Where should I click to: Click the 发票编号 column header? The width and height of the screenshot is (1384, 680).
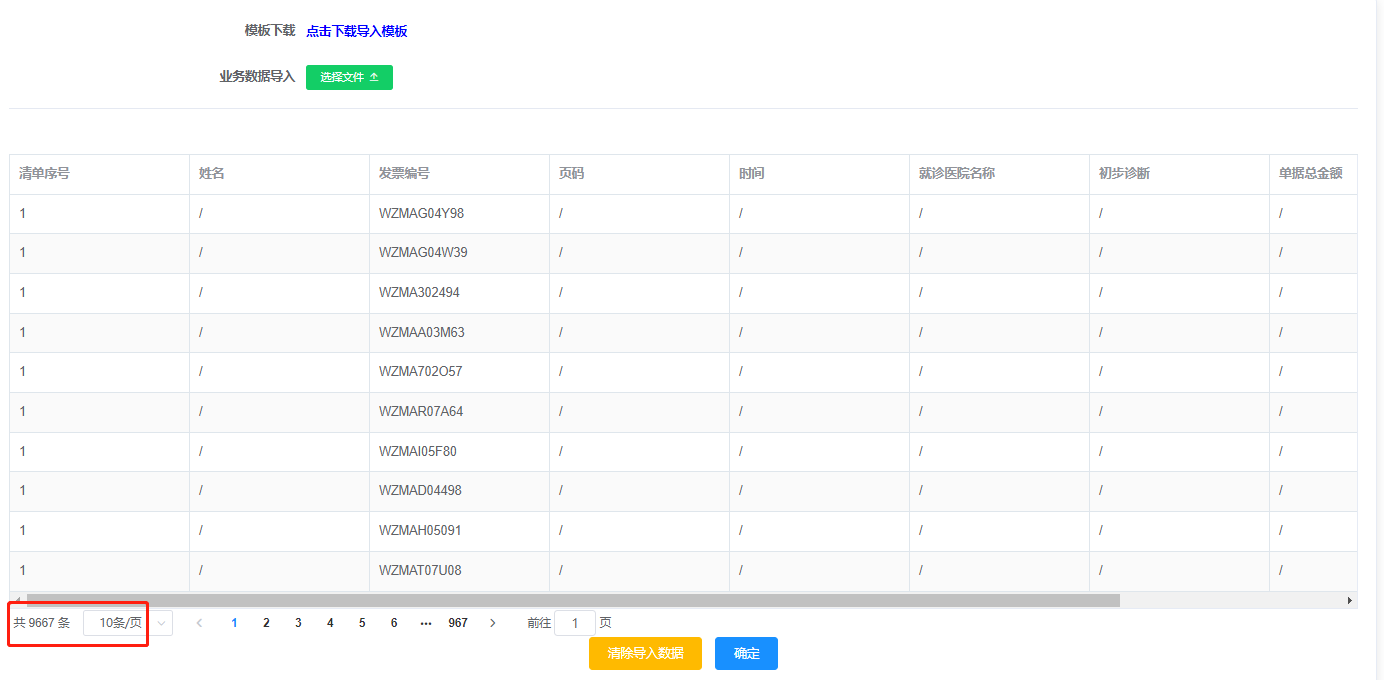404,173
